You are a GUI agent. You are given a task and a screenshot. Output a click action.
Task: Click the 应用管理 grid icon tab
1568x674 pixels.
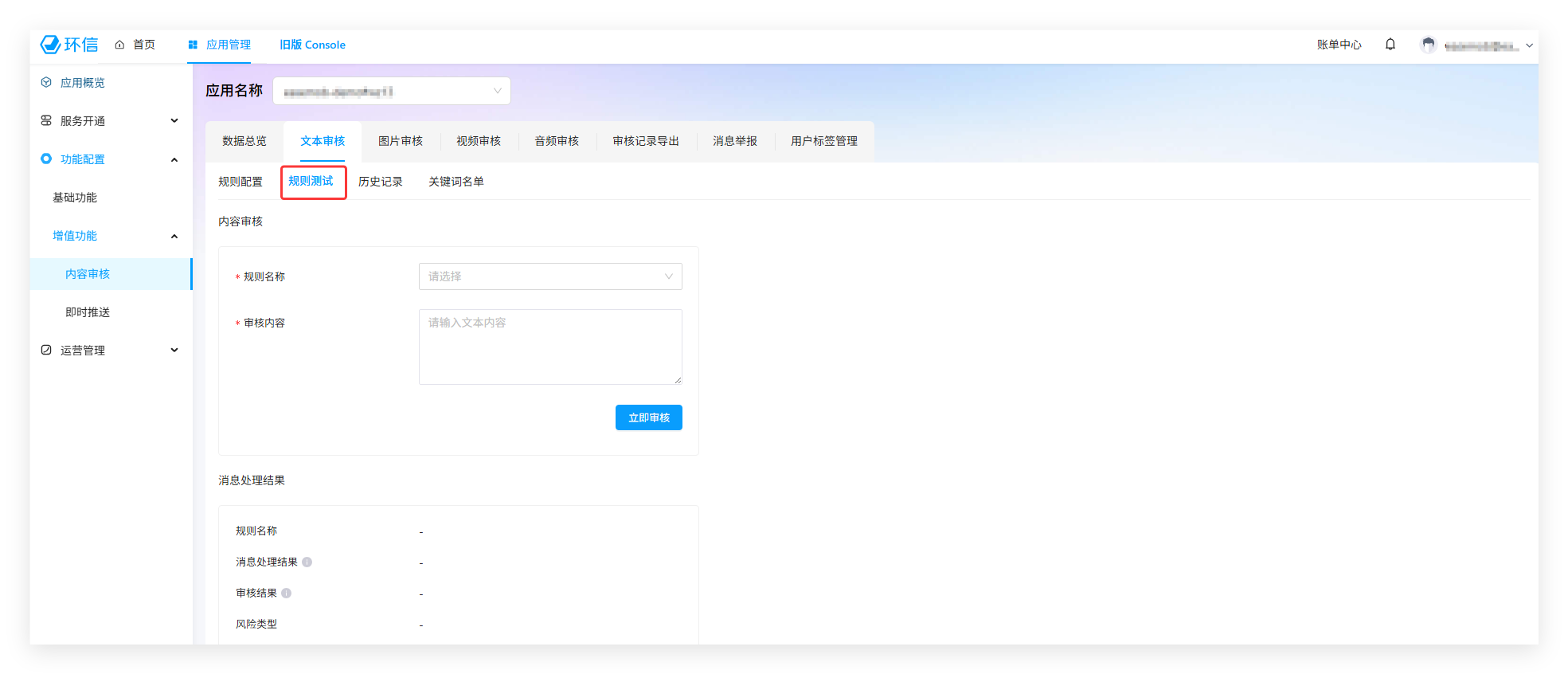click(x=219, y=45)
